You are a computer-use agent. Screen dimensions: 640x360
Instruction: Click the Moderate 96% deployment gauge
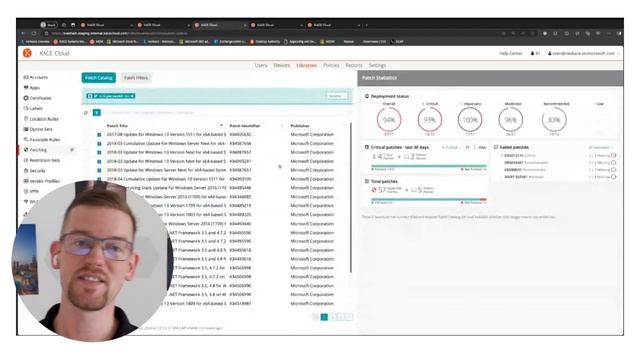511,120
